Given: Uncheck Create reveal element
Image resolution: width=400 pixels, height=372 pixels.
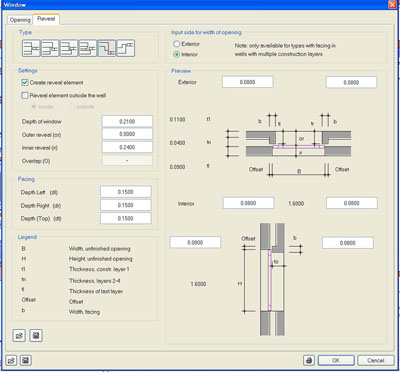Looking at the screenshot, I should [25, 82].
